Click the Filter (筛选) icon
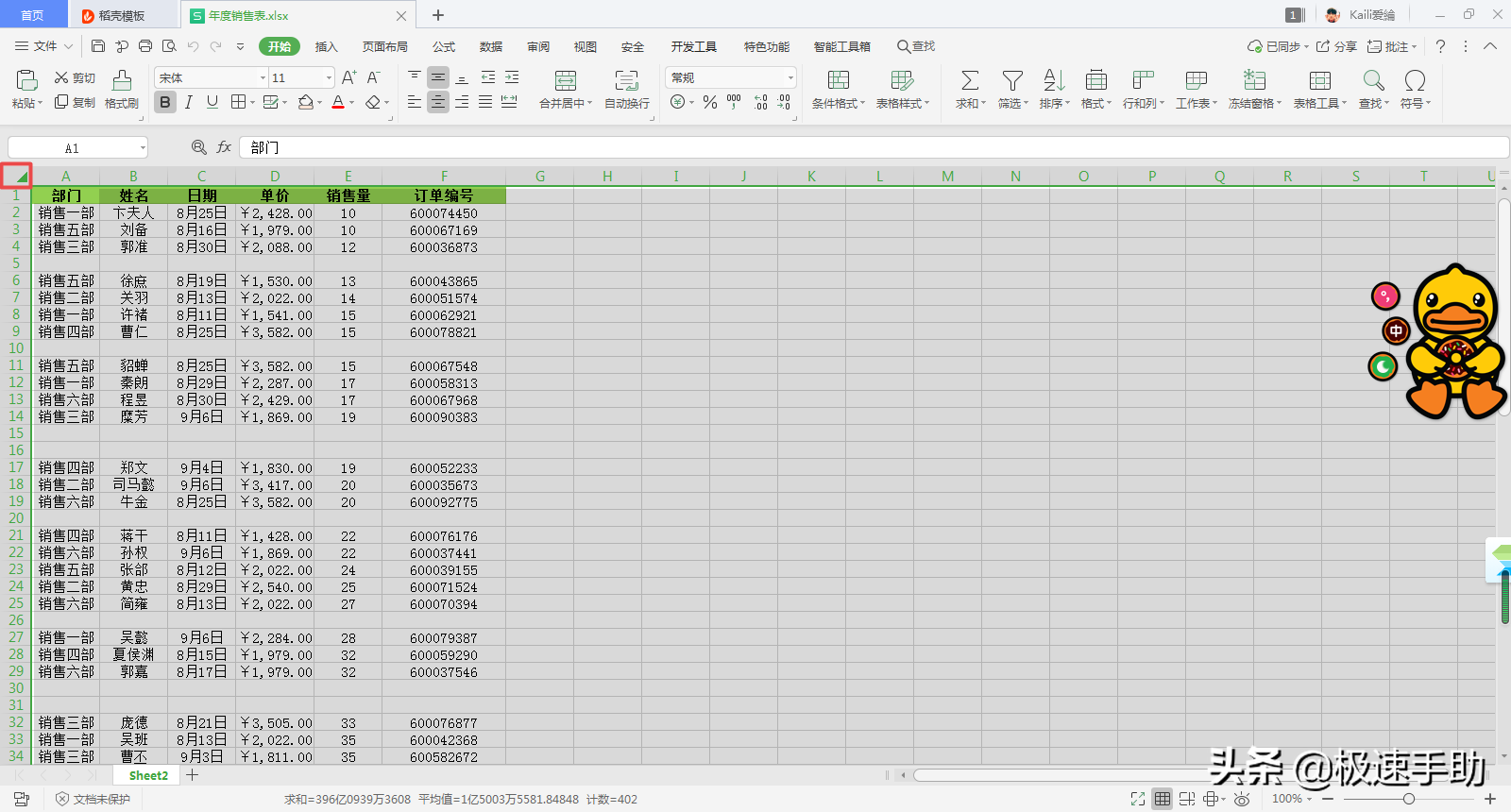 1012,80
